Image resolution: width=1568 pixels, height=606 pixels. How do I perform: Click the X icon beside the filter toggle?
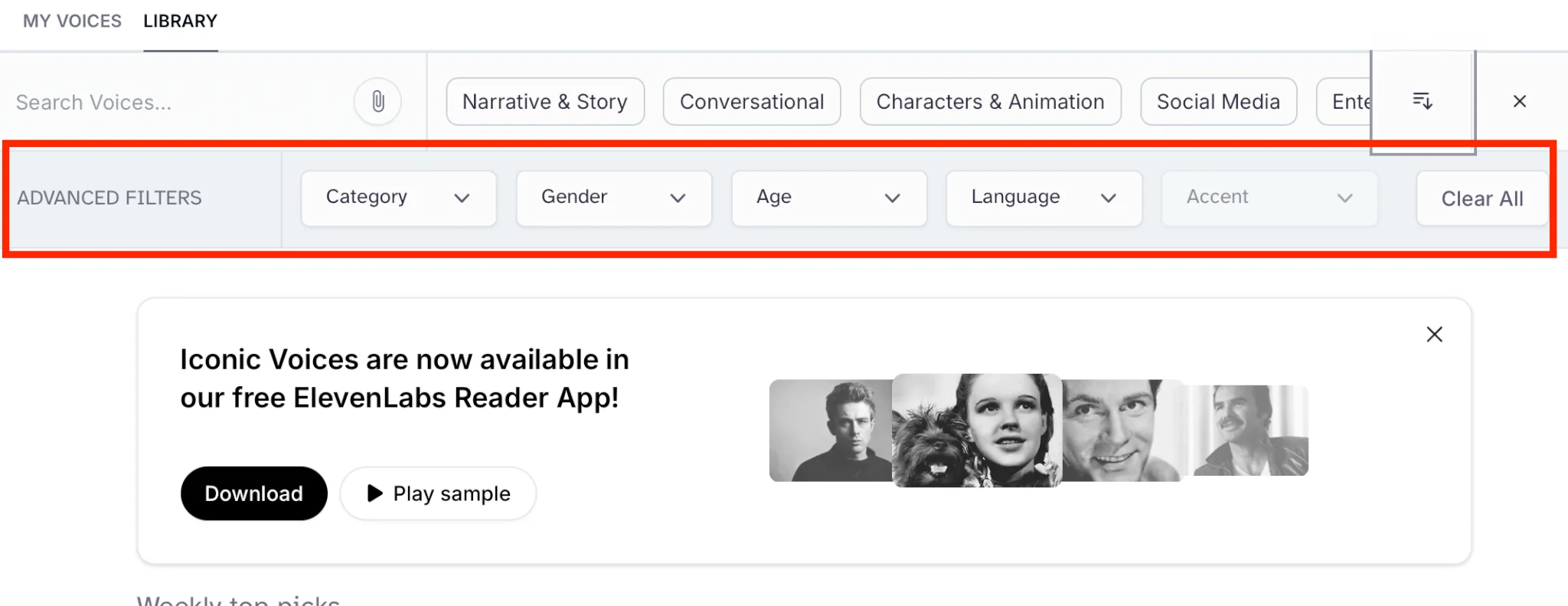[1520, 101]
